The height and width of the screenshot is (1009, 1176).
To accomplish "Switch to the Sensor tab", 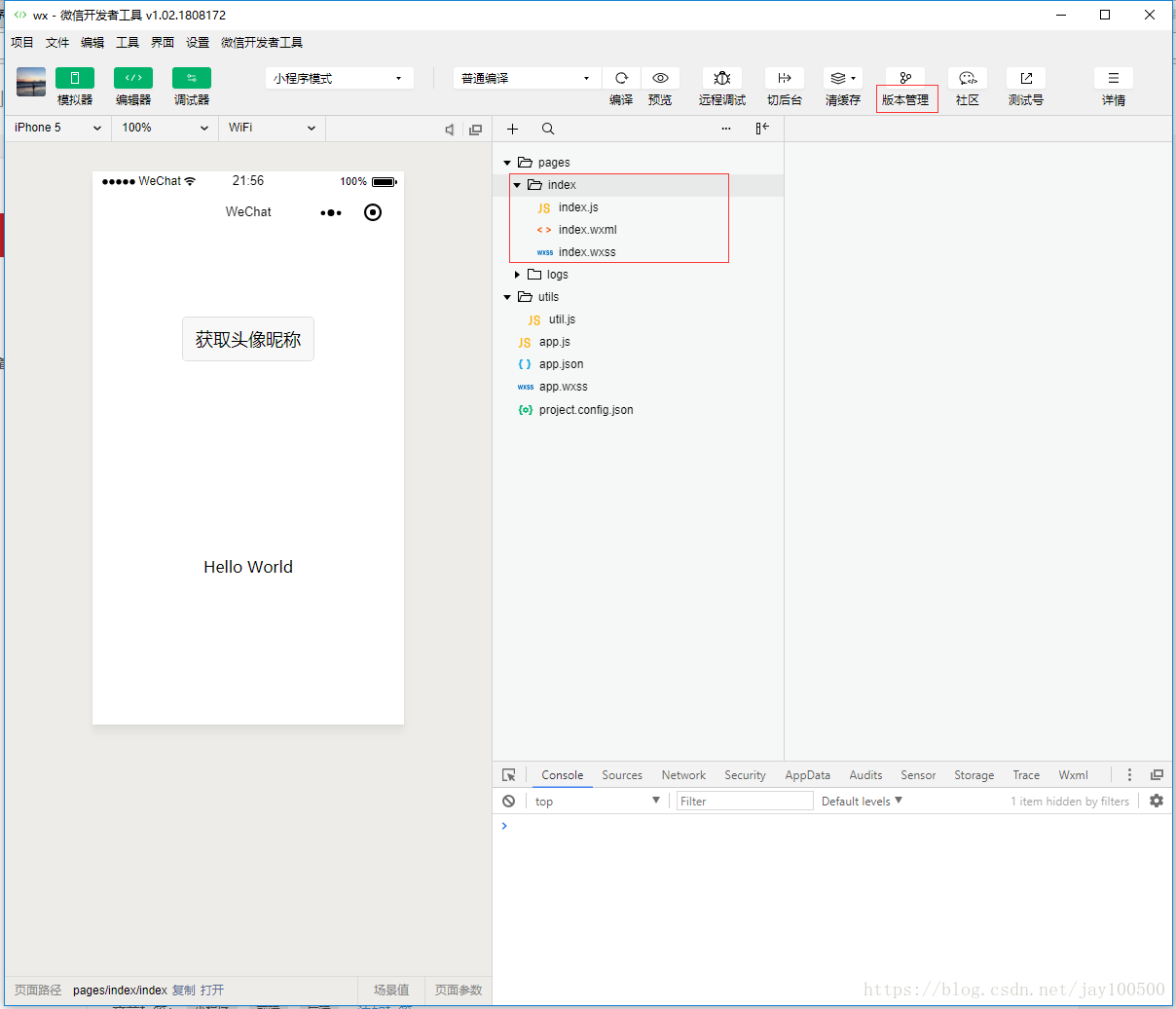I will tap(918, 775).
